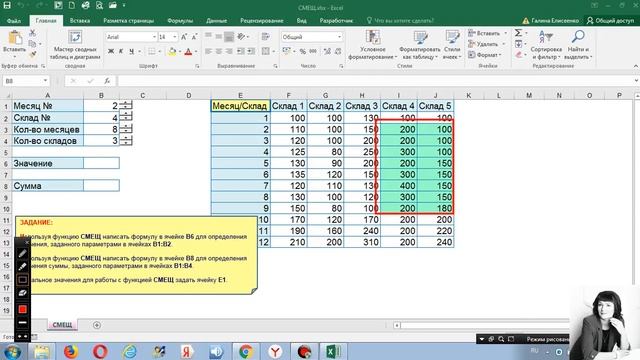Toggle Italic (К) formatting

121,51
